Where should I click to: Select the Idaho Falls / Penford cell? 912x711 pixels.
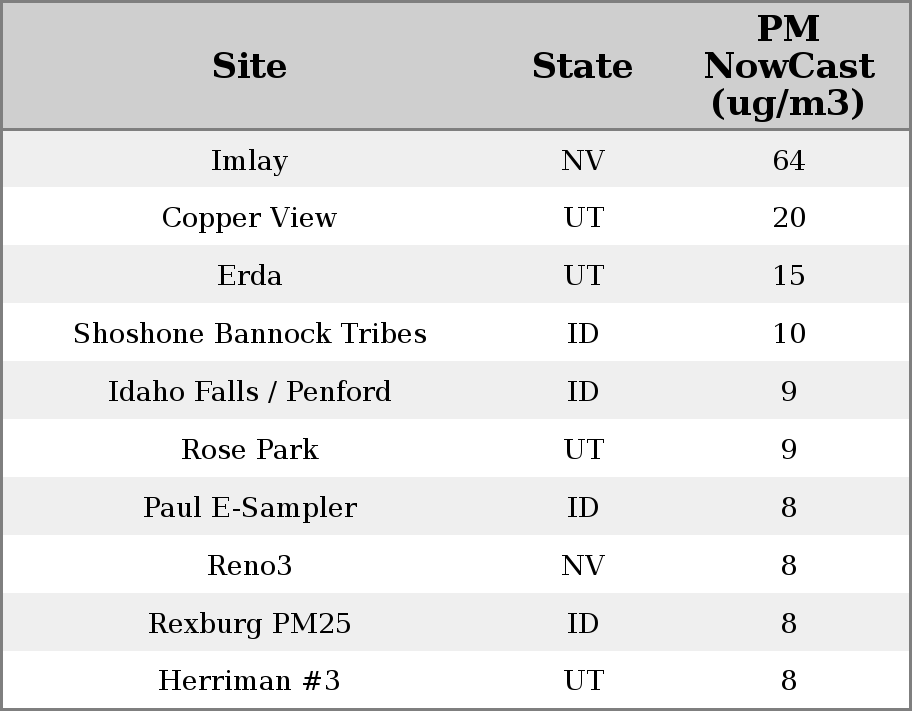pos(250,392)
